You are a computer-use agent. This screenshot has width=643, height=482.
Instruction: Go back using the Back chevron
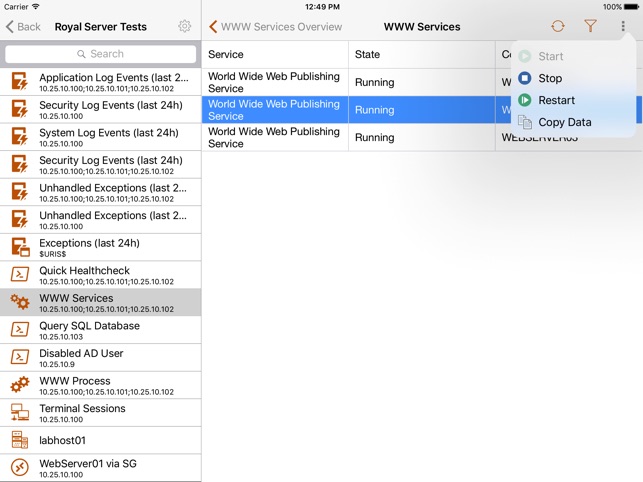(23, 27)
